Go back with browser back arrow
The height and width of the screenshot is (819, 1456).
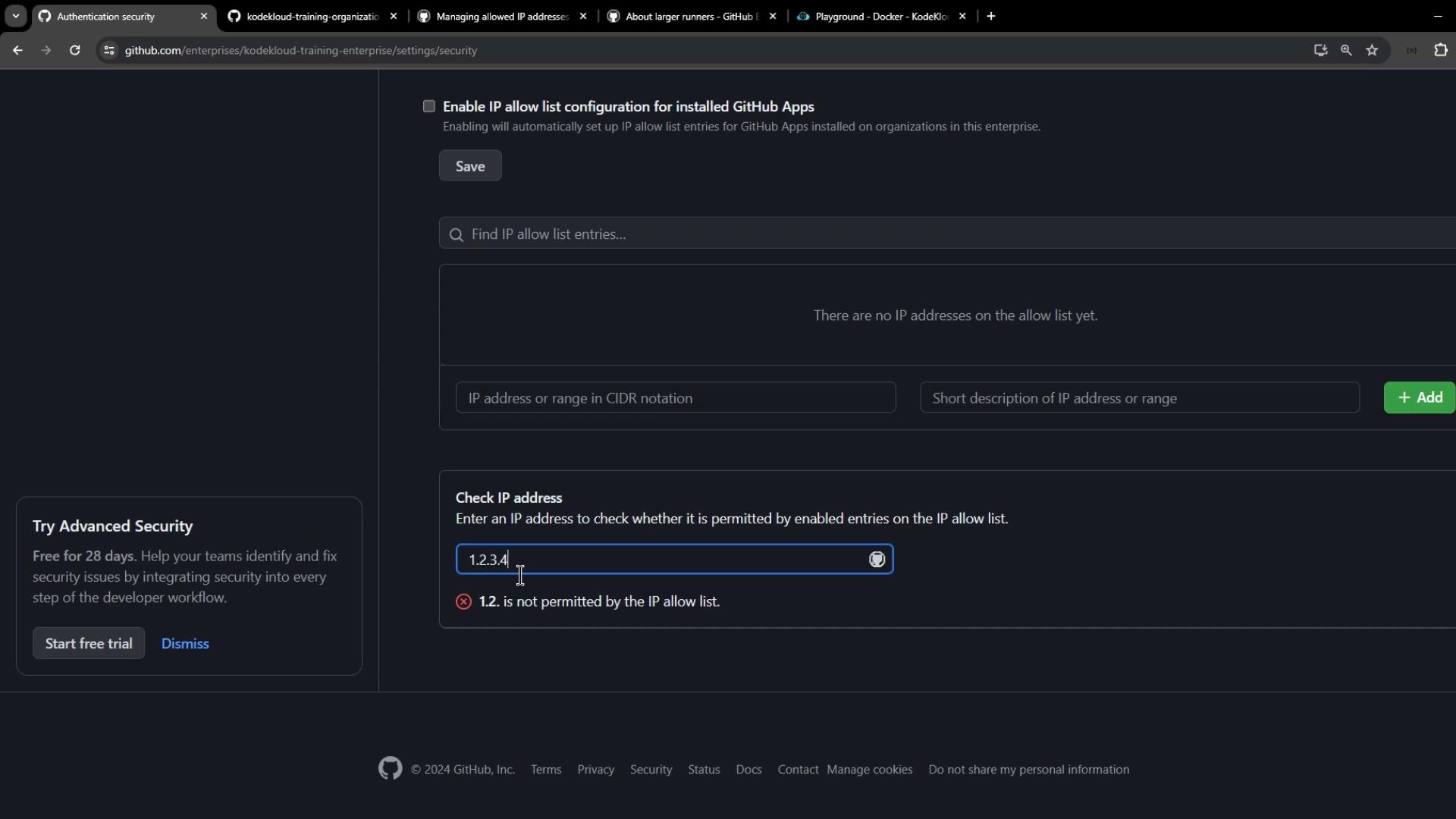(17, 50)
